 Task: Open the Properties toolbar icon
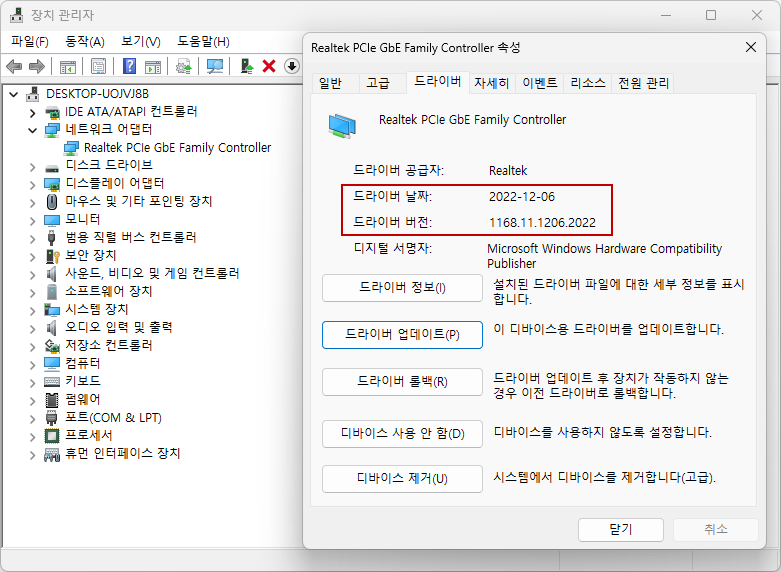(x=99, y=66)
